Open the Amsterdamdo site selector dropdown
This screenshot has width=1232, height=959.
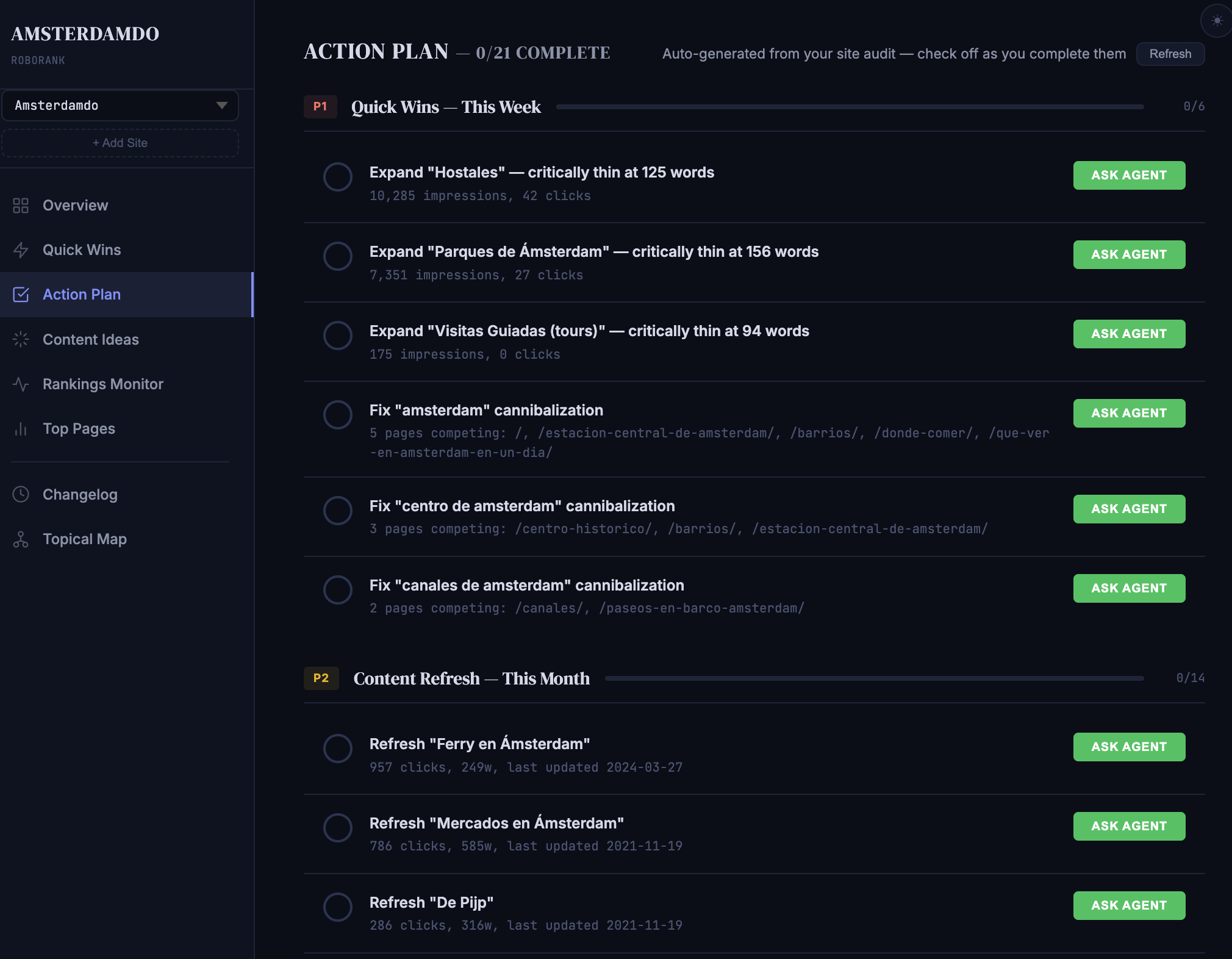(x=120, y=106)
